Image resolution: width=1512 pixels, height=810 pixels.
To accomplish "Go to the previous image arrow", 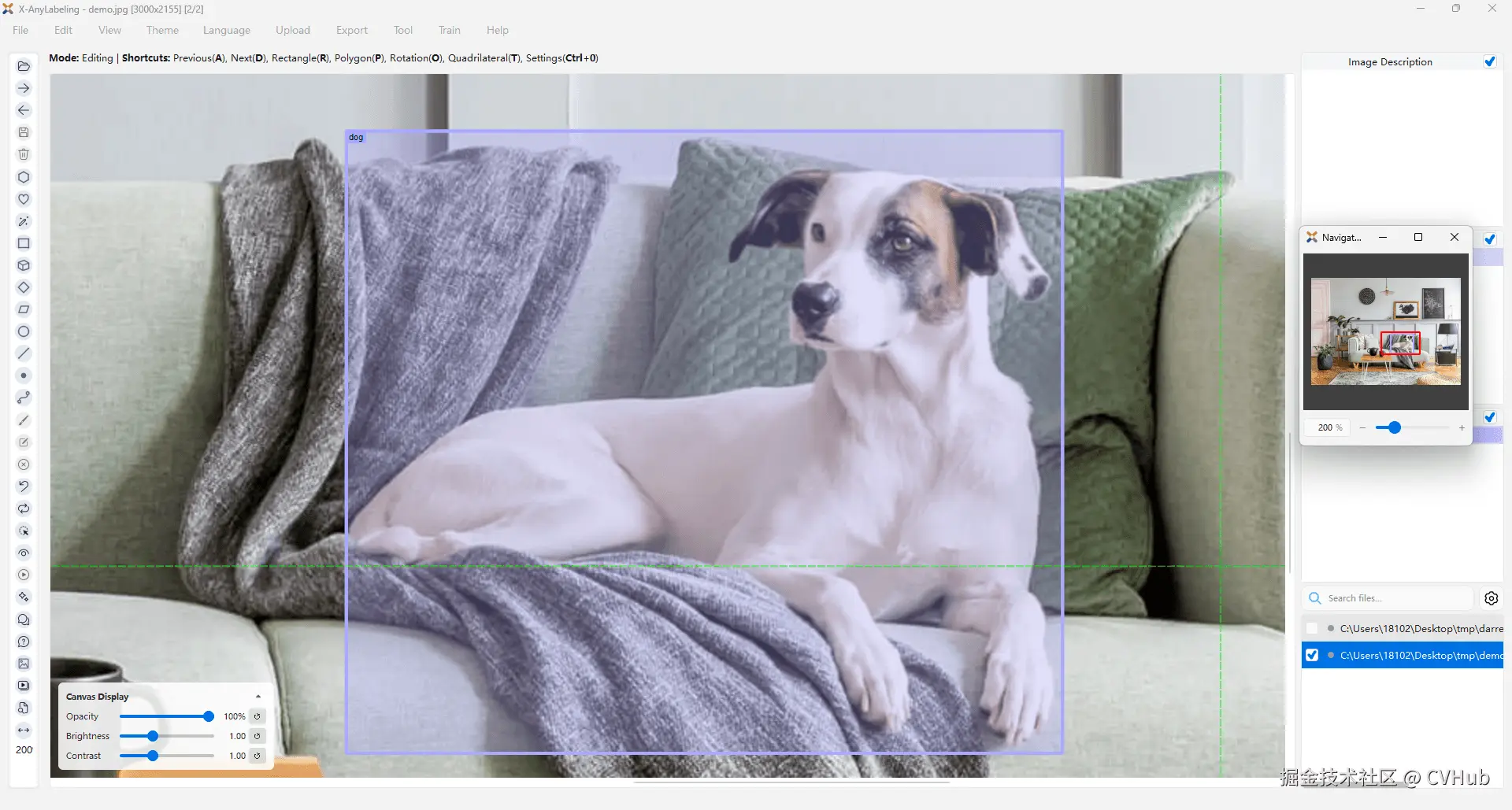I will (24, 110).
